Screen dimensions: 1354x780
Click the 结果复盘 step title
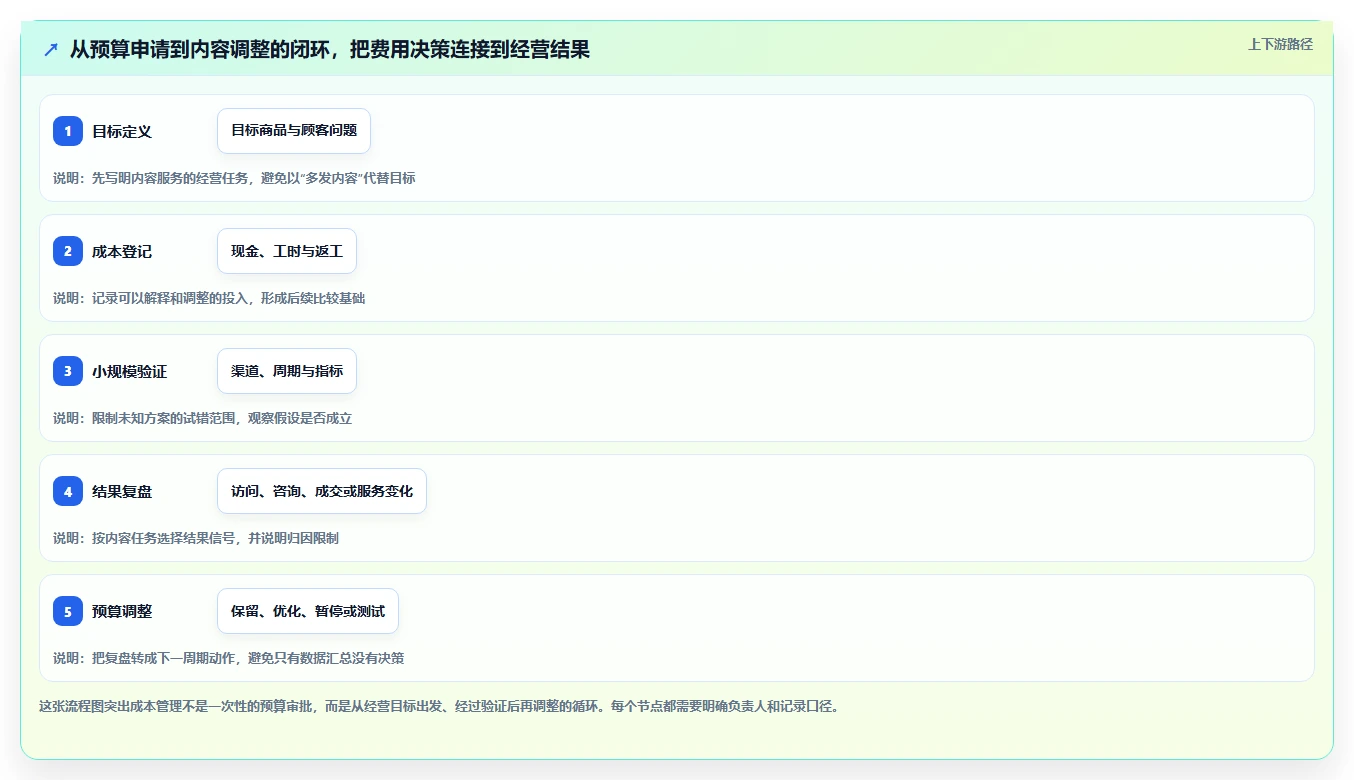(x=122, y=491)
